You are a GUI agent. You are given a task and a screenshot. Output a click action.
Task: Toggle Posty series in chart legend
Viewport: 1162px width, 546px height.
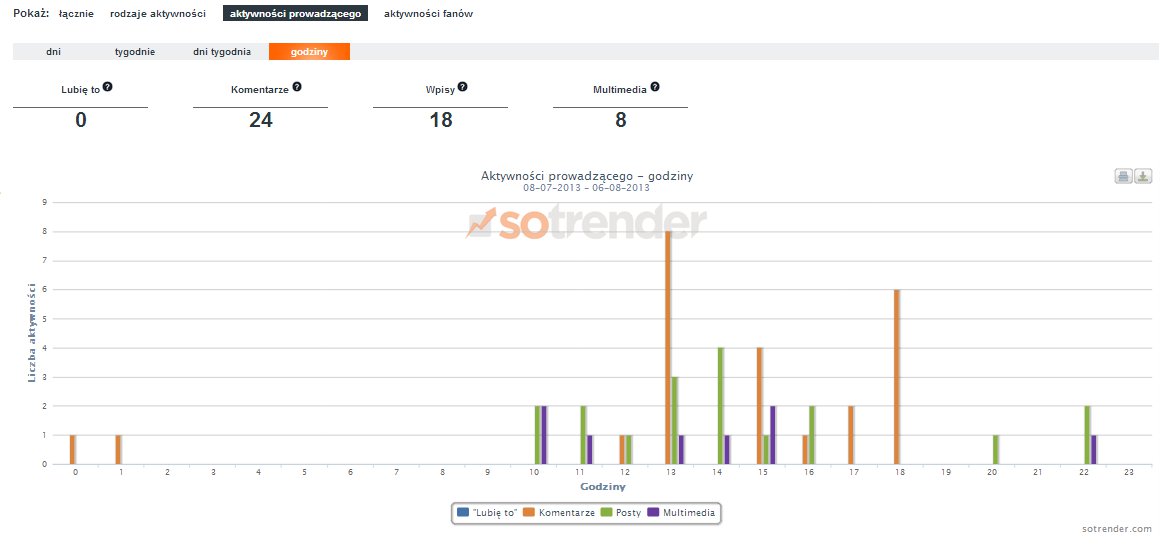pyautogui.click(x=620, y=513)
